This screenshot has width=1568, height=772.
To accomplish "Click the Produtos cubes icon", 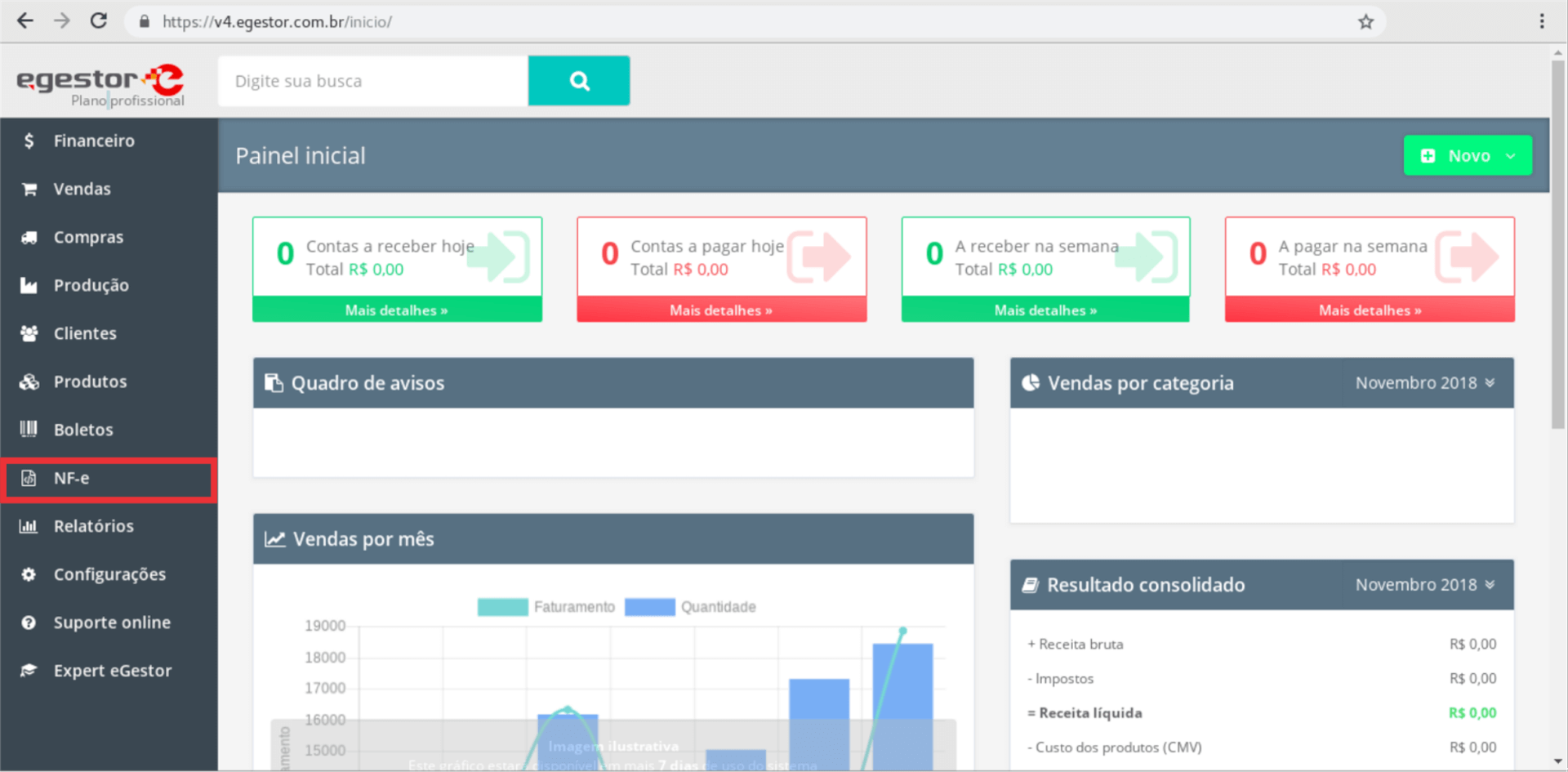I will pos(29,382).
